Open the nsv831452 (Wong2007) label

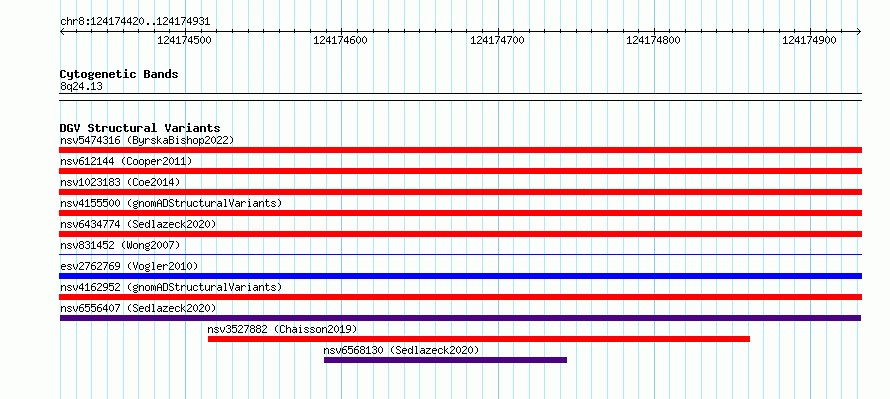pyautogui.click(x=120, y=245)
